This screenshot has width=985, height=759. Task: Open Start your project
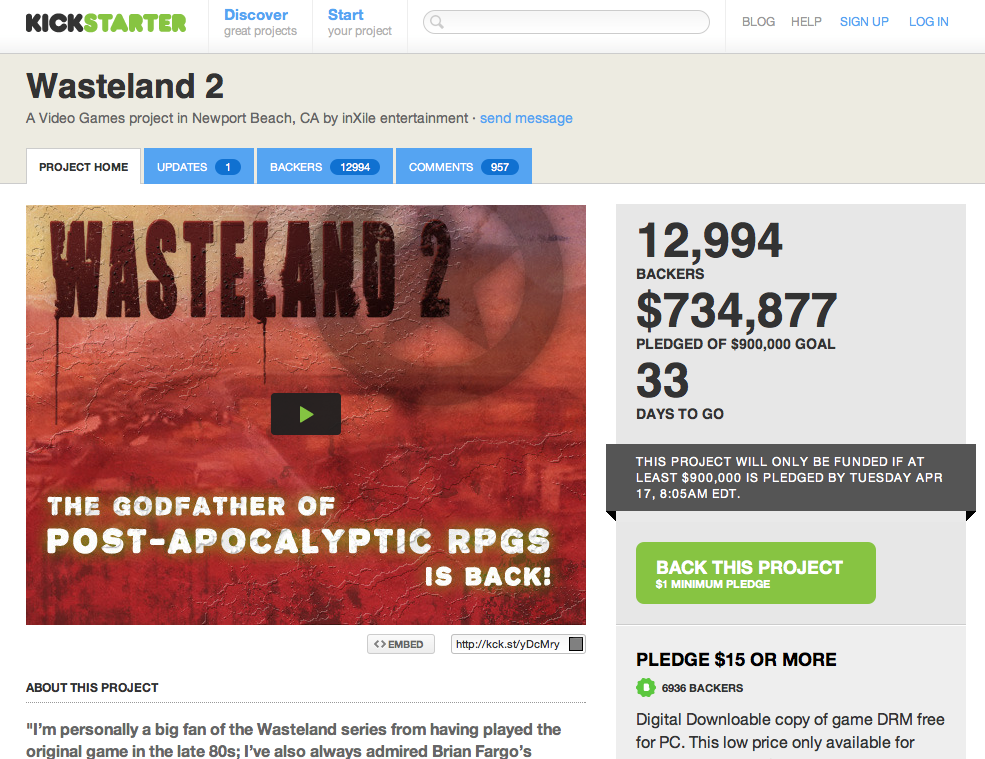pyautogui.click(x=359, y=23)
